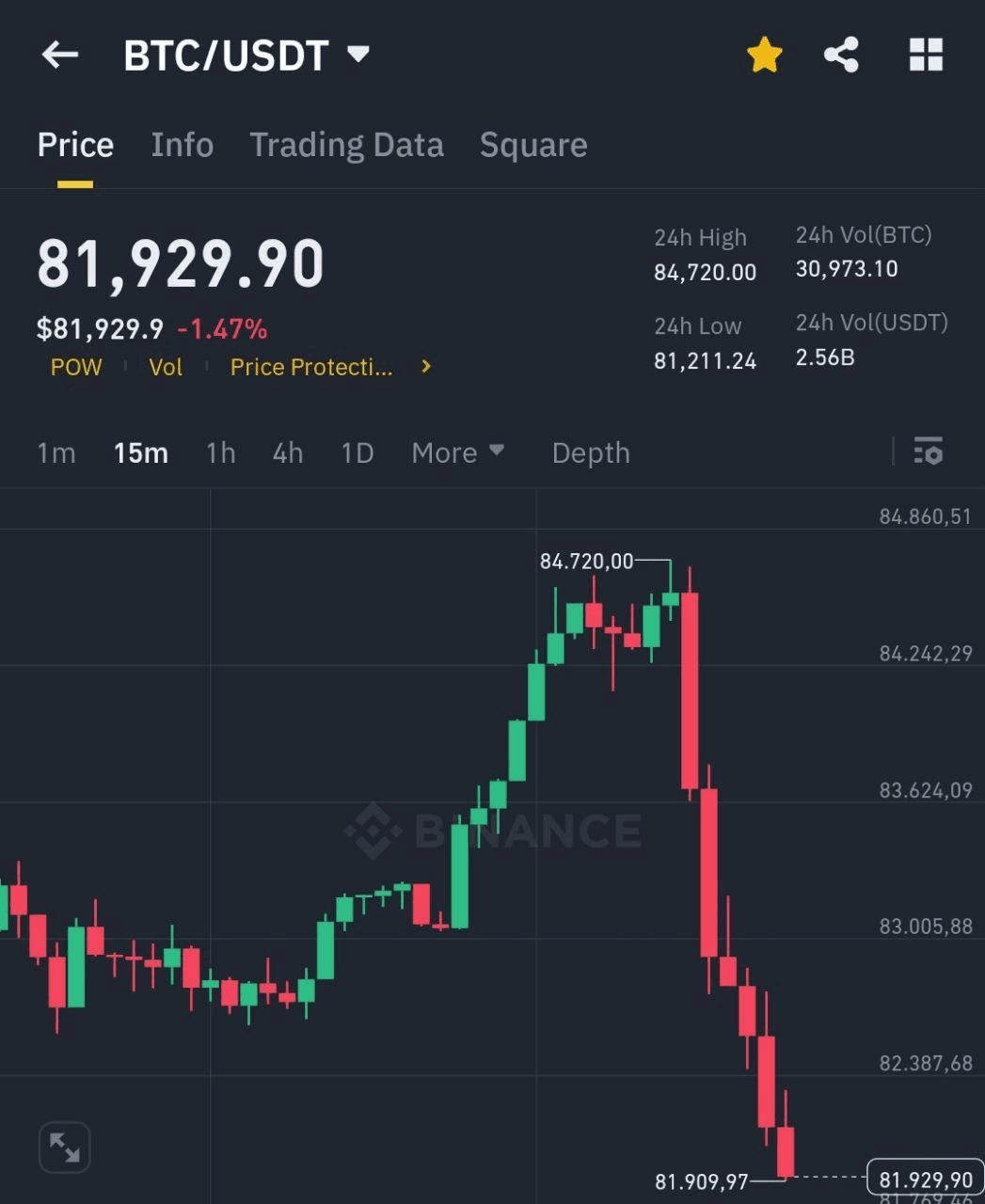Choose the 1D timeframe
This screenshot has width=985, height=1204.
pyautogui.click(x=357, y=452)
